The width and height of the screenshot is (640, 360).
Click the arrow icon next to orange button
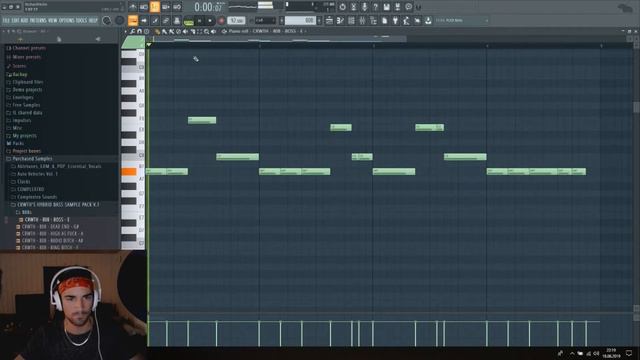144,20
